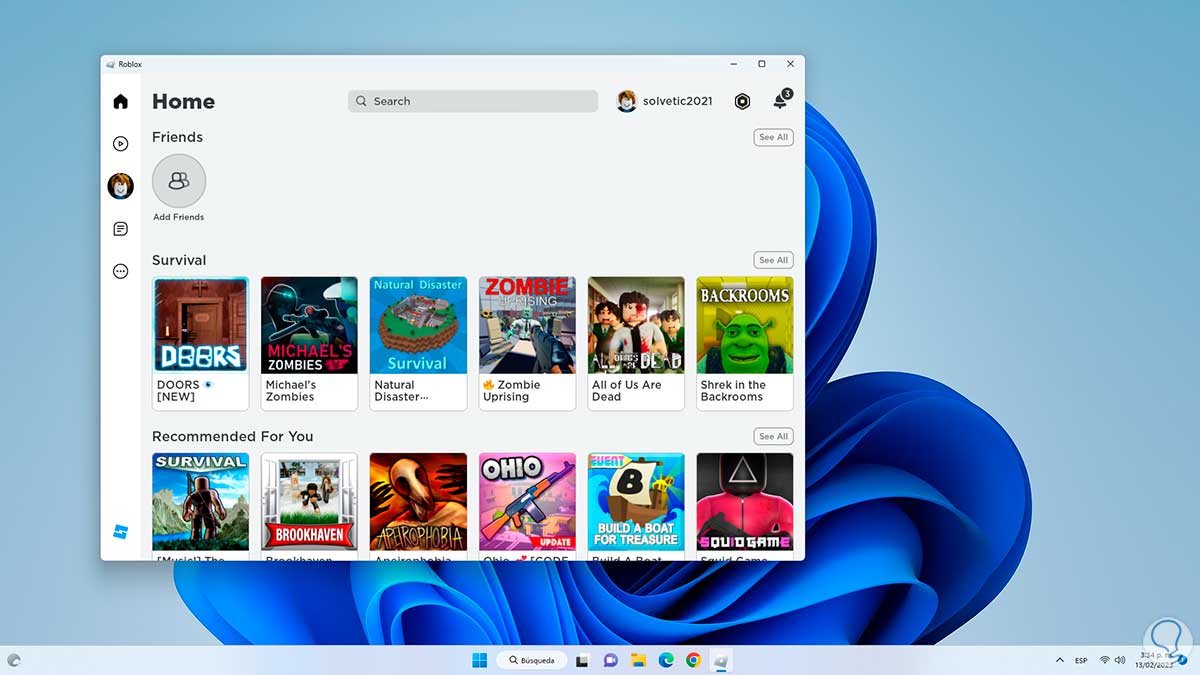
Task: Open the All of Us Are Dead thumbnail
Action: coord(636,325)
